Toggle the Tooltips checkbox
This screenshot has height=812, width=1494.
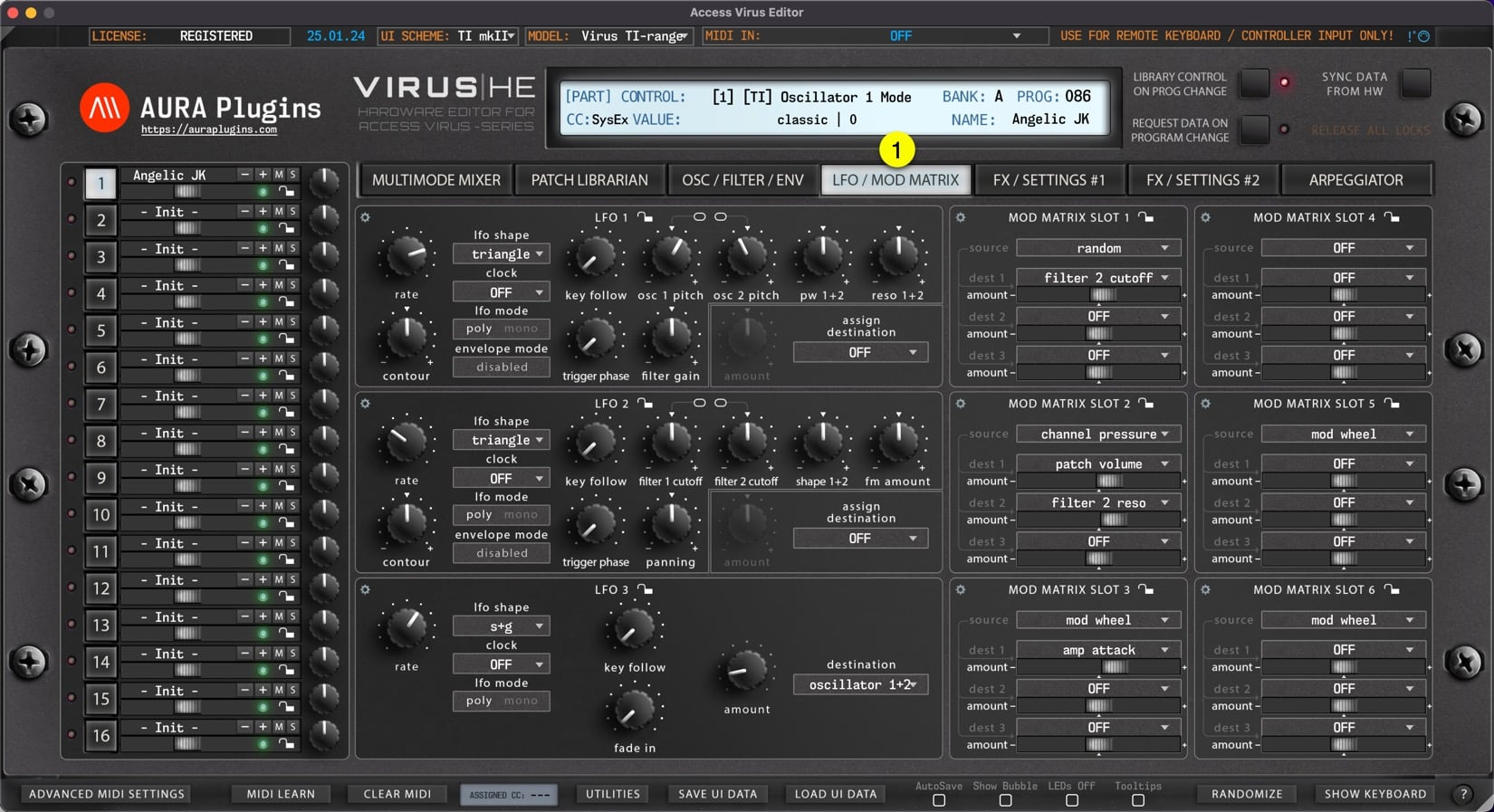tap(1138, 800)
